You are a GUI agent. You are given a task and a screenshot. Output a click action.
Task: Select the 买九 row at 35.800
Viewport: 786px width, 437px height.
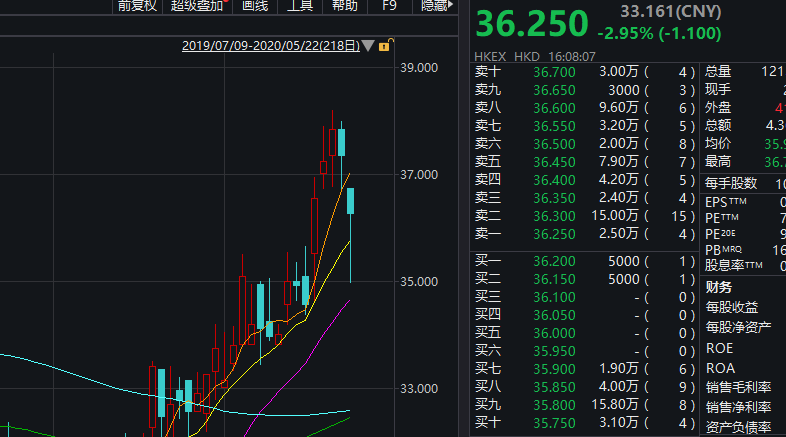[584, 405]
